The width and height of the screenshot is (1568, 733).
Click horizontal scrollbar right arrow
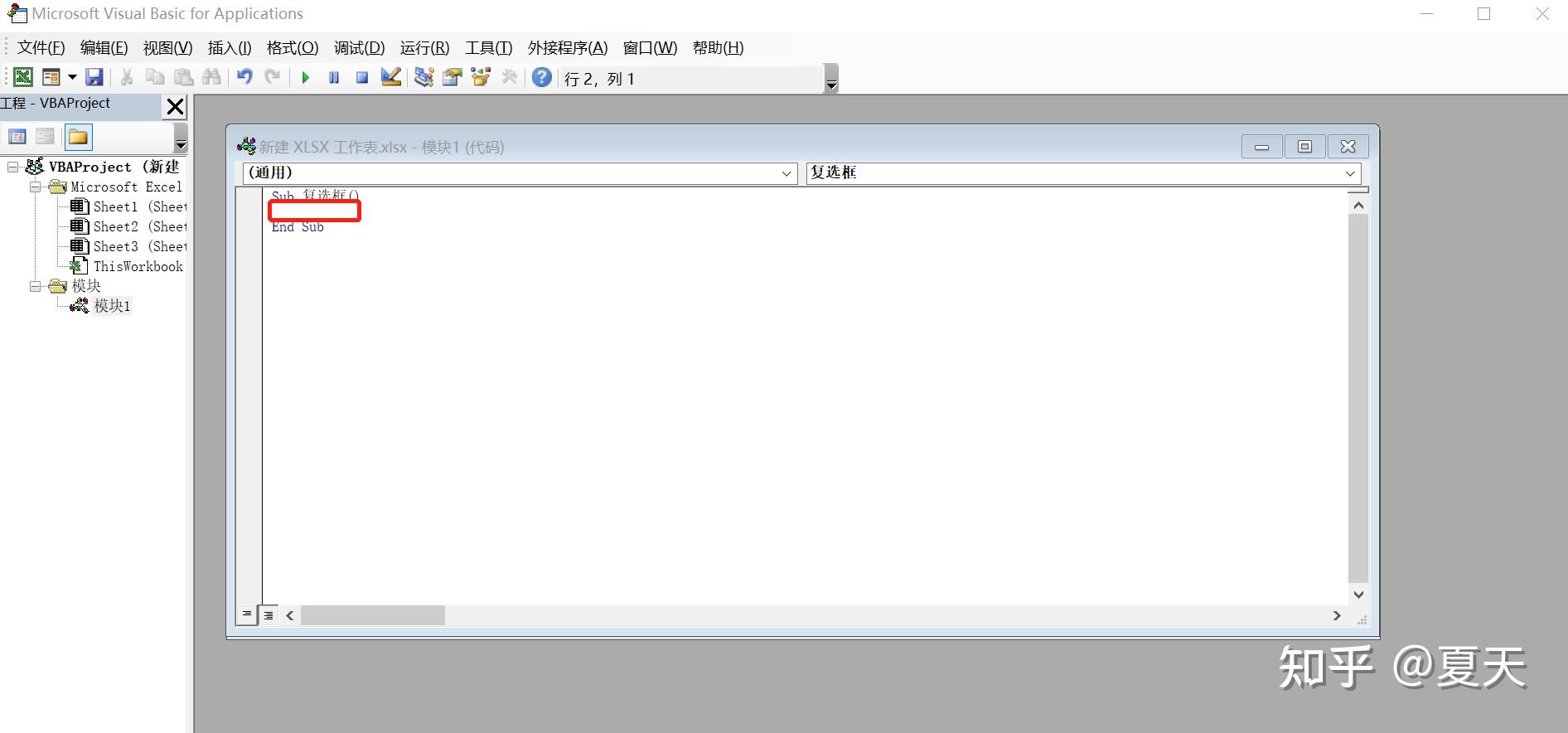click(1337, 615)
